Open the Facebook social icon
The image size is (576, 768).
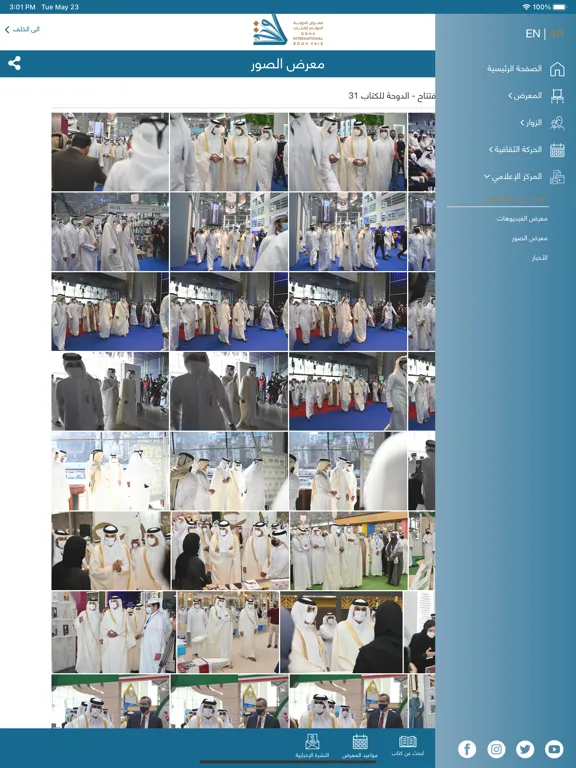coord(467,749)
